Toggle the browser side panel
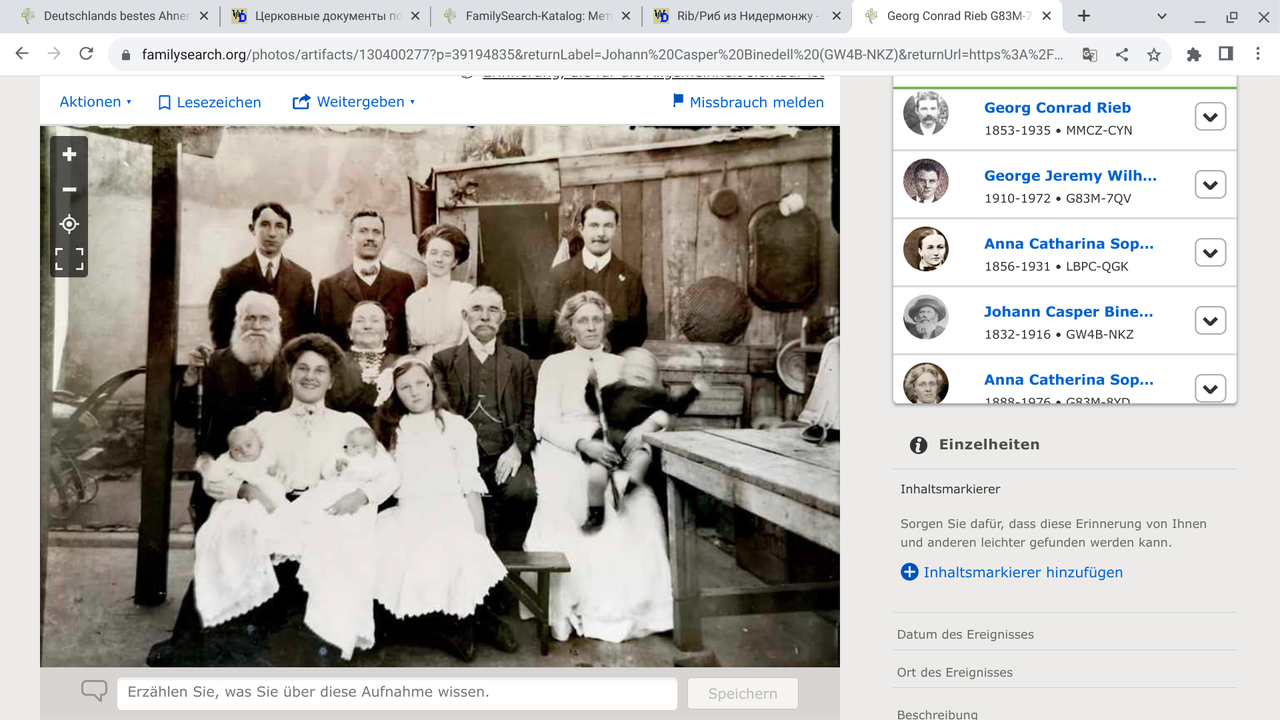 pyautogui.click(x=1226, y=55)
